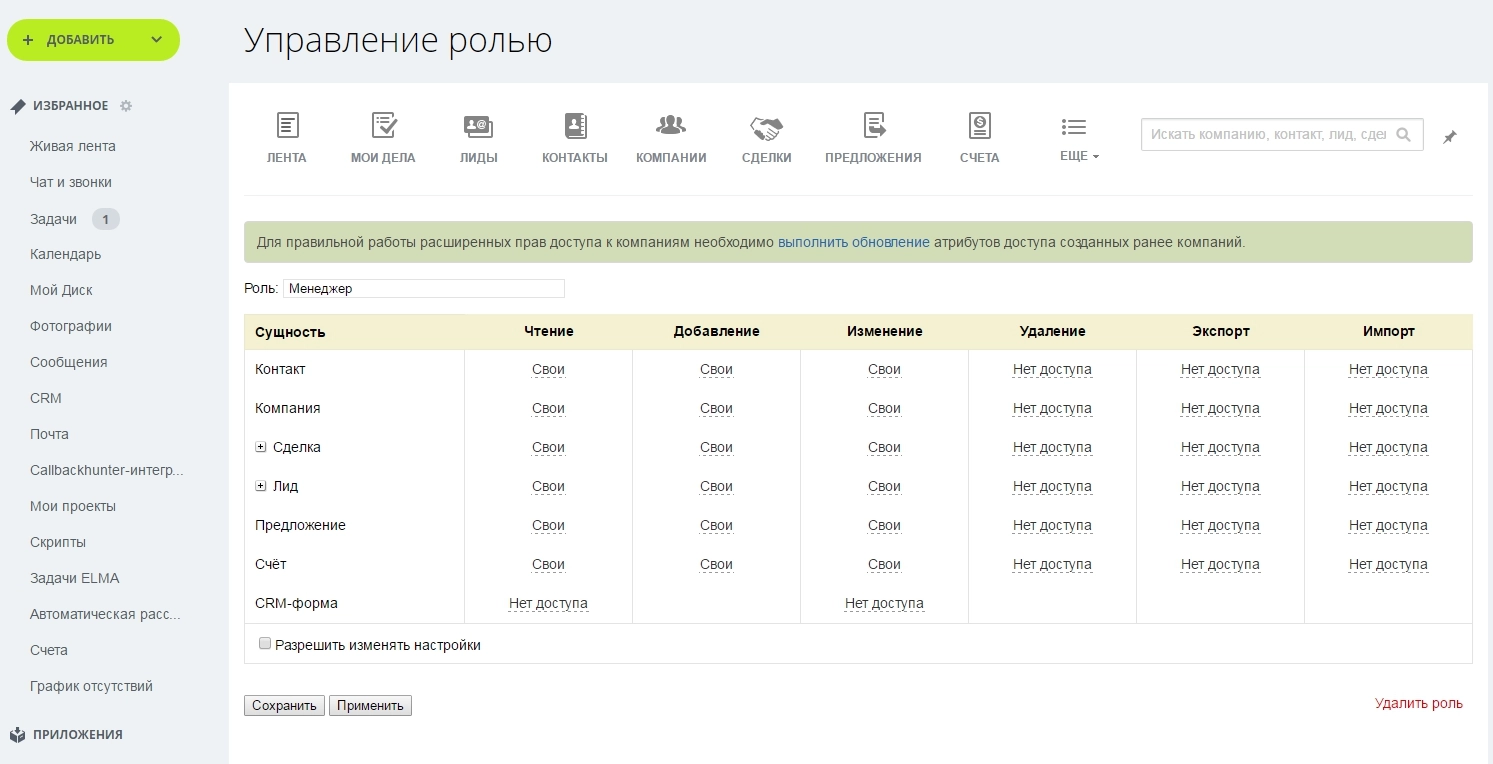Select the Сделки handshake icon

[766, 128]
